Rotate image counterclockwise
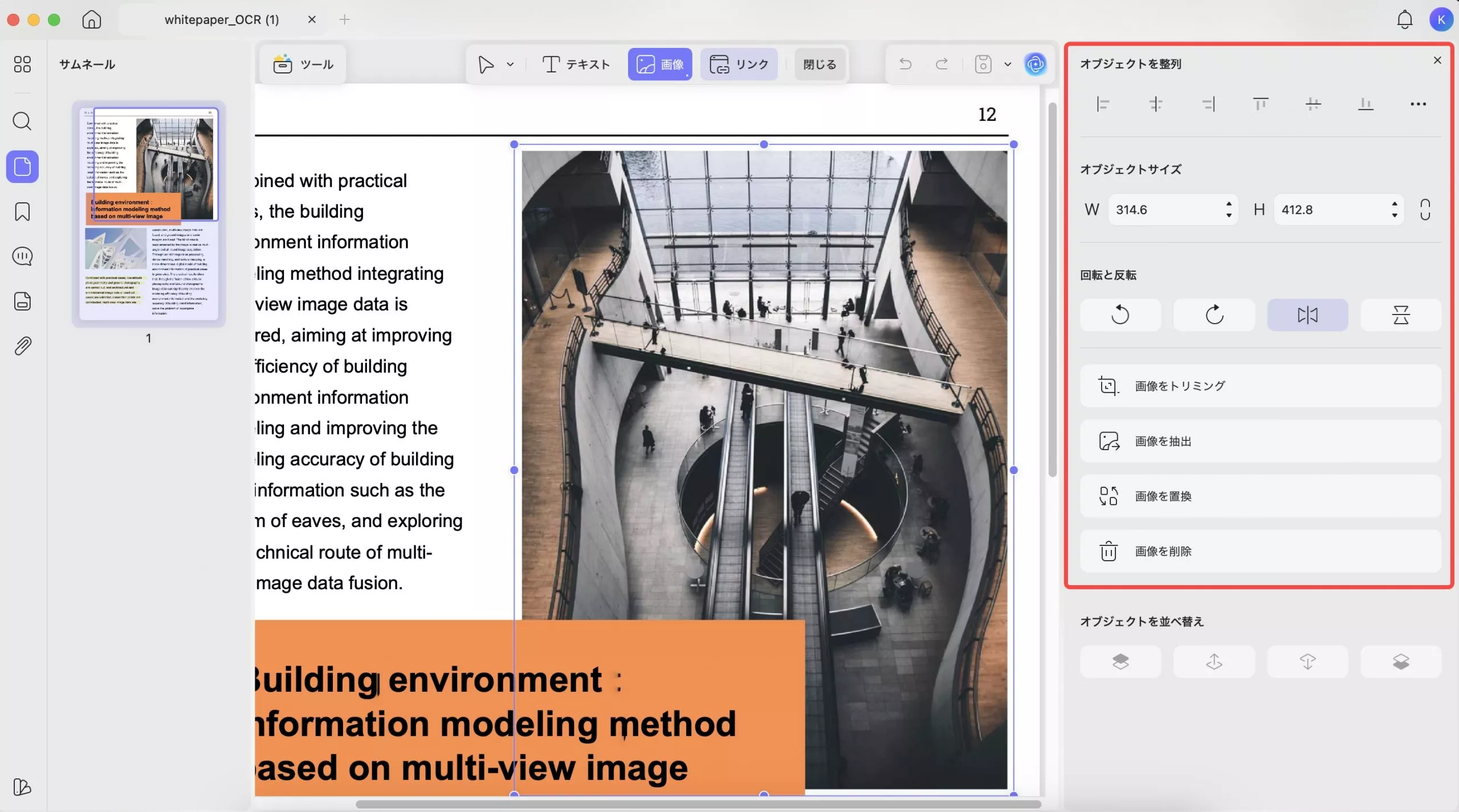This screenshot has height=812, width=1459. coord(1120,315)
